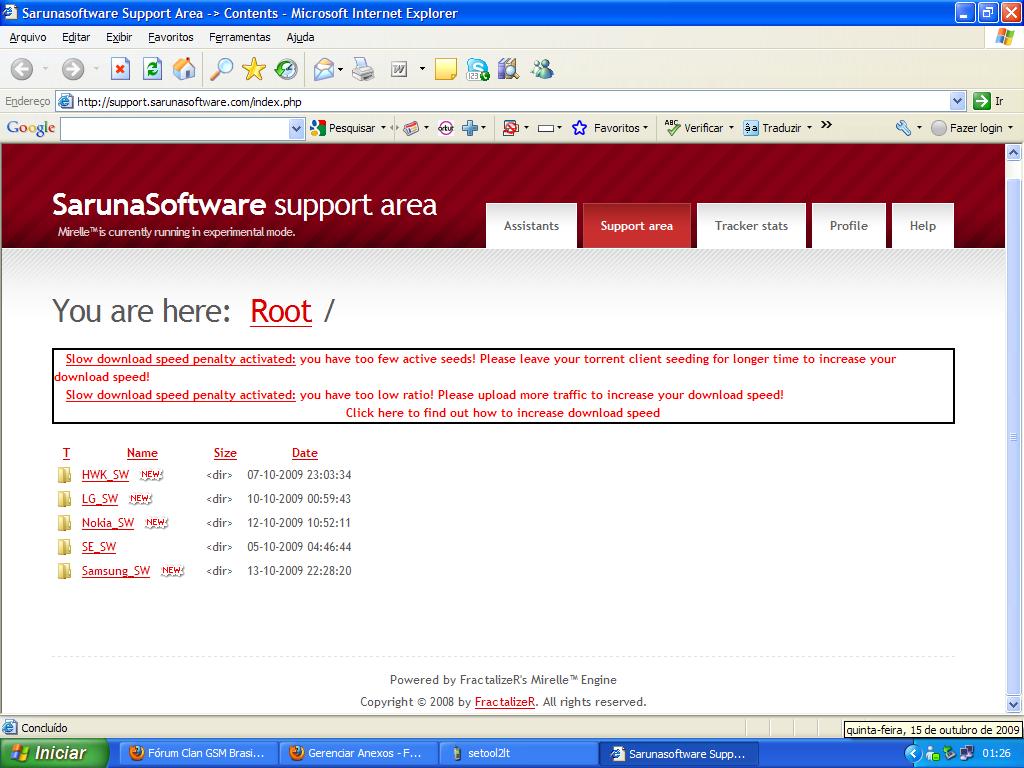Click the page scrollbar up arrow
The height and width of the screenshot is (768, 1024).
(x=1014, y=153)
